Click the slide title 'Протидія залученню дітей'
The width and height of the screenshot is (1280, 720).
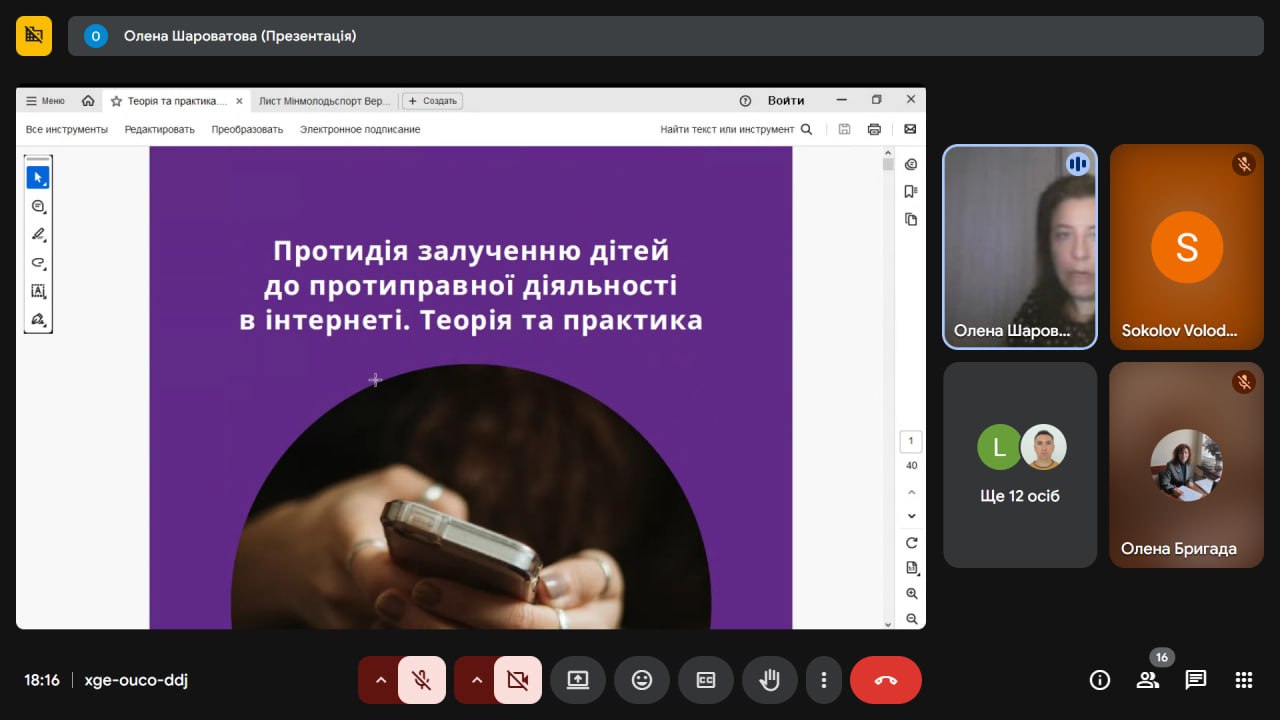[x=471, y=250]
